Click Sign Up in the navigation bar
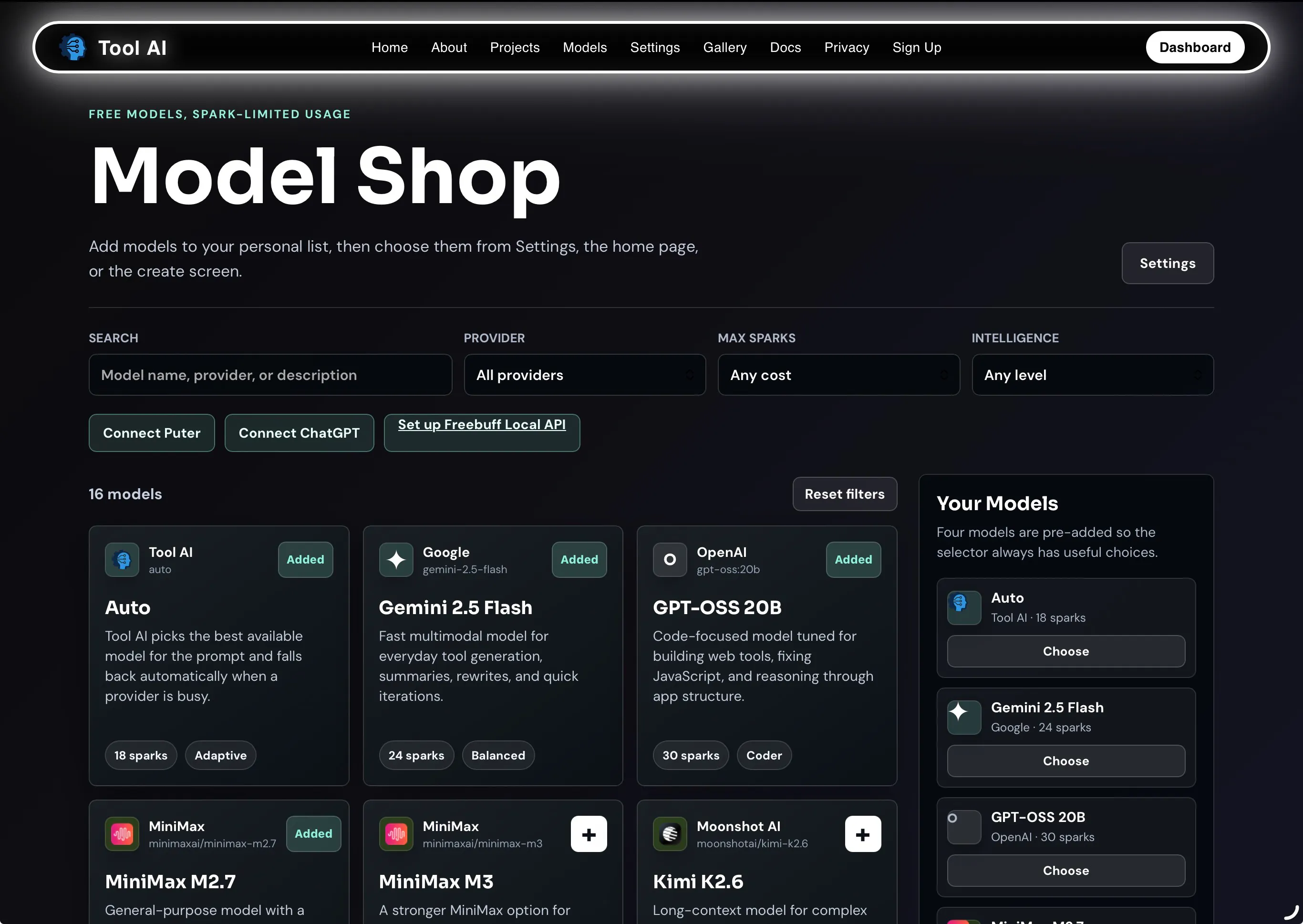This screenshot has width=1303, height=924. point(917,47)
